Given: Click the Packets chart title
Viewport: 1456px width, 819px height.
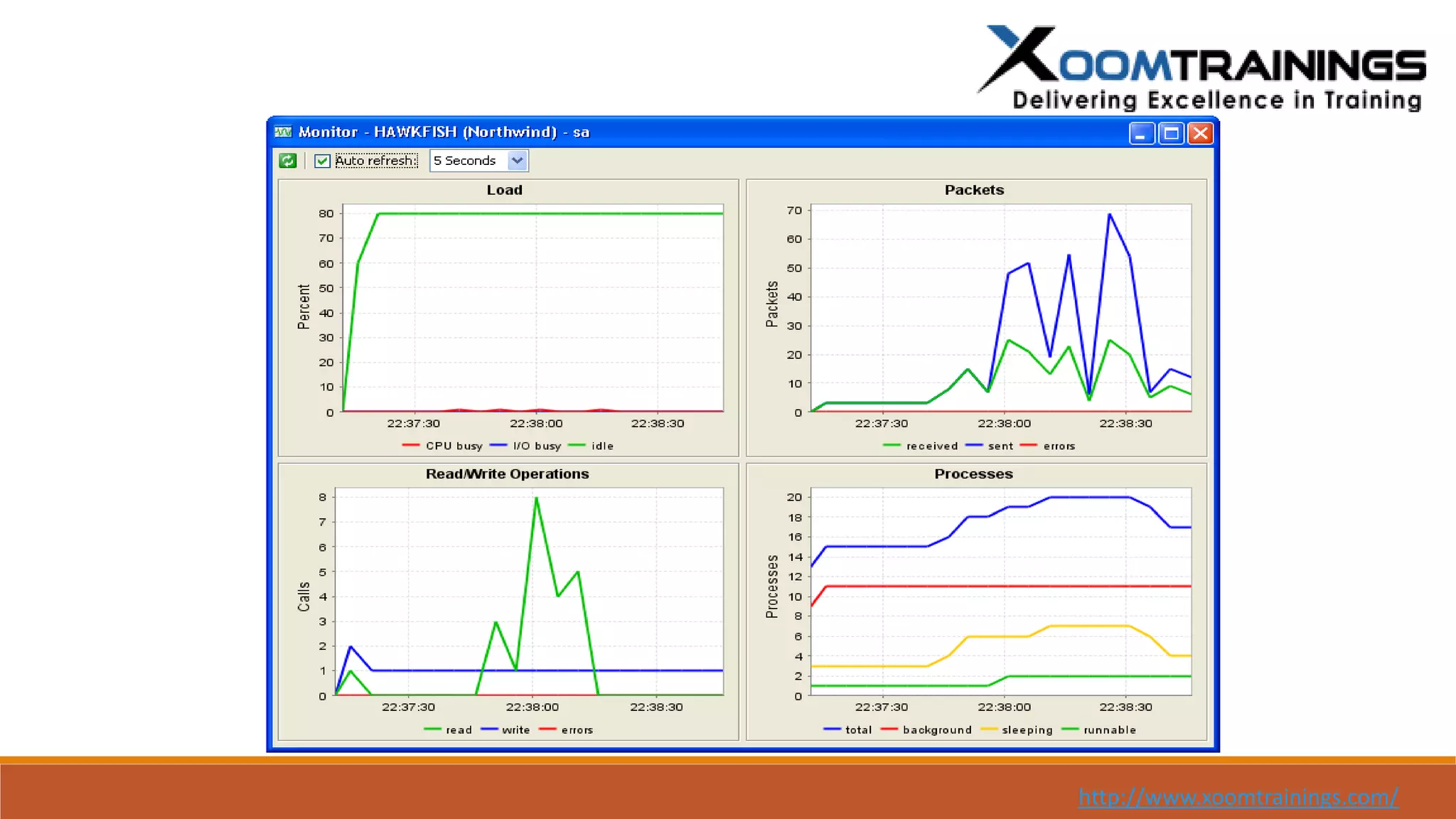Looking at the screenshot, I should 974,190.
